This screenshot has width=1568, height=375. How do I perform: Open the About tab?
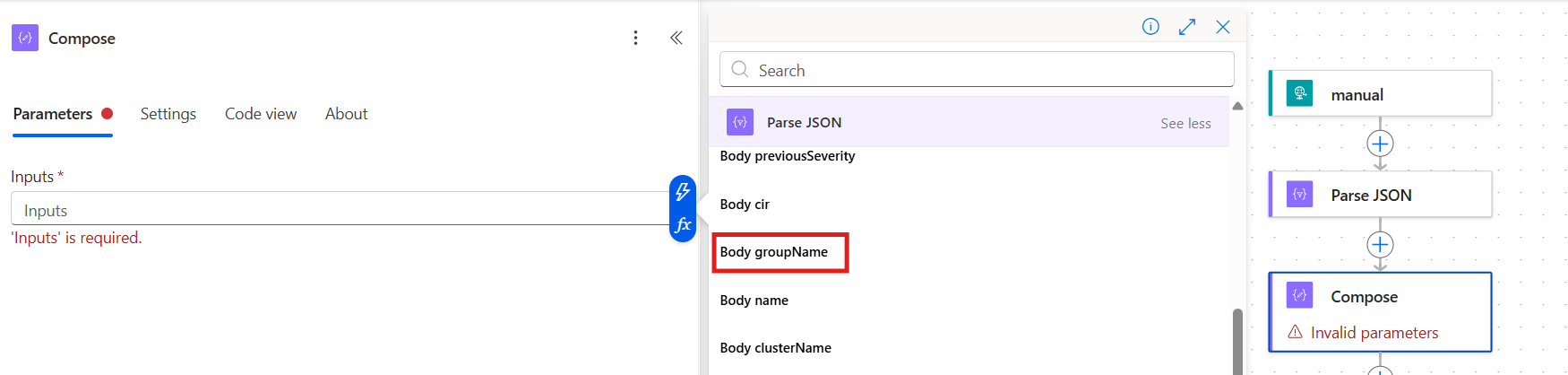[346, 114]
